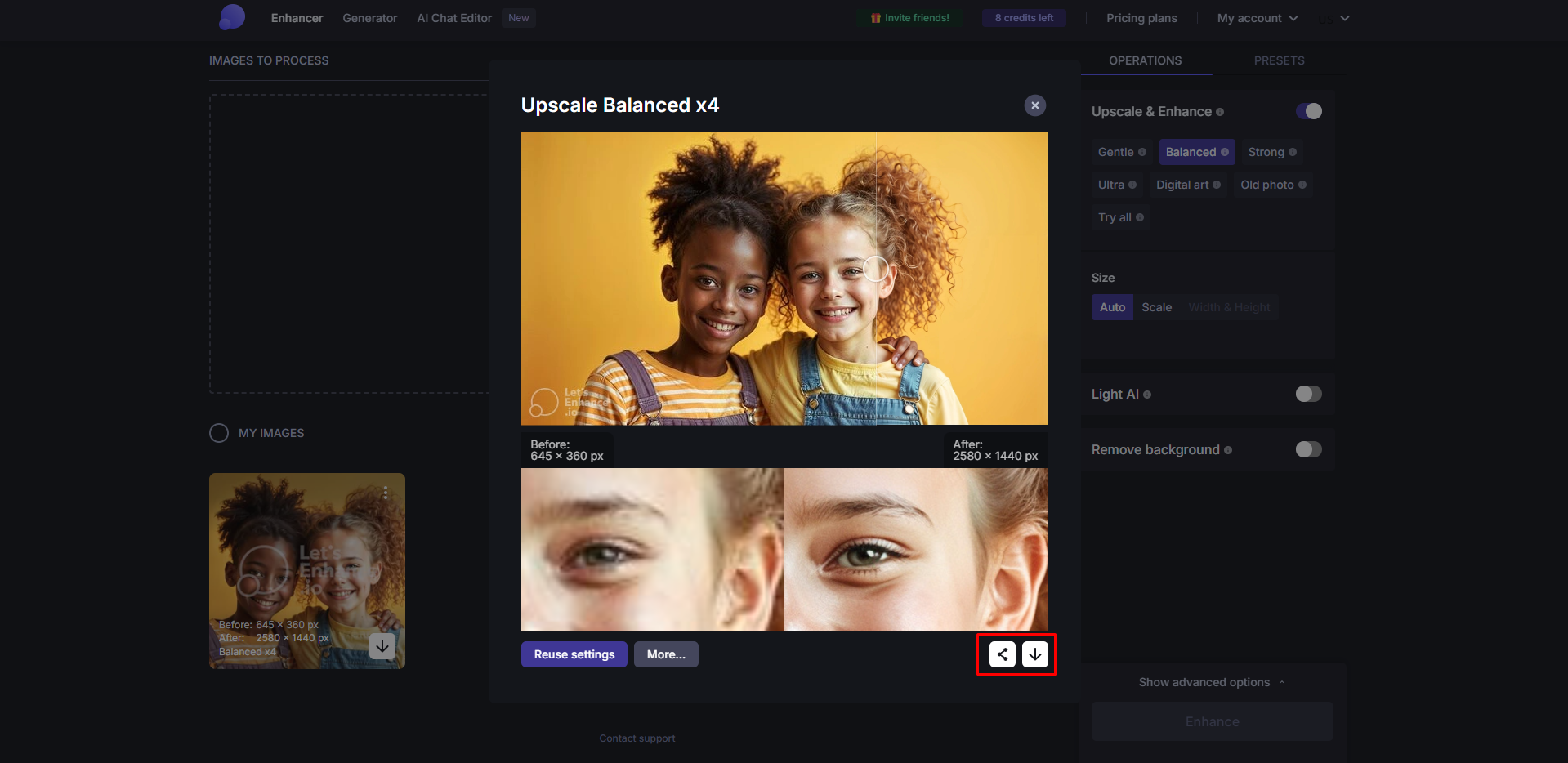
Task: Open the three-dot menu on the image thumbnail
Action: [386, 493]
